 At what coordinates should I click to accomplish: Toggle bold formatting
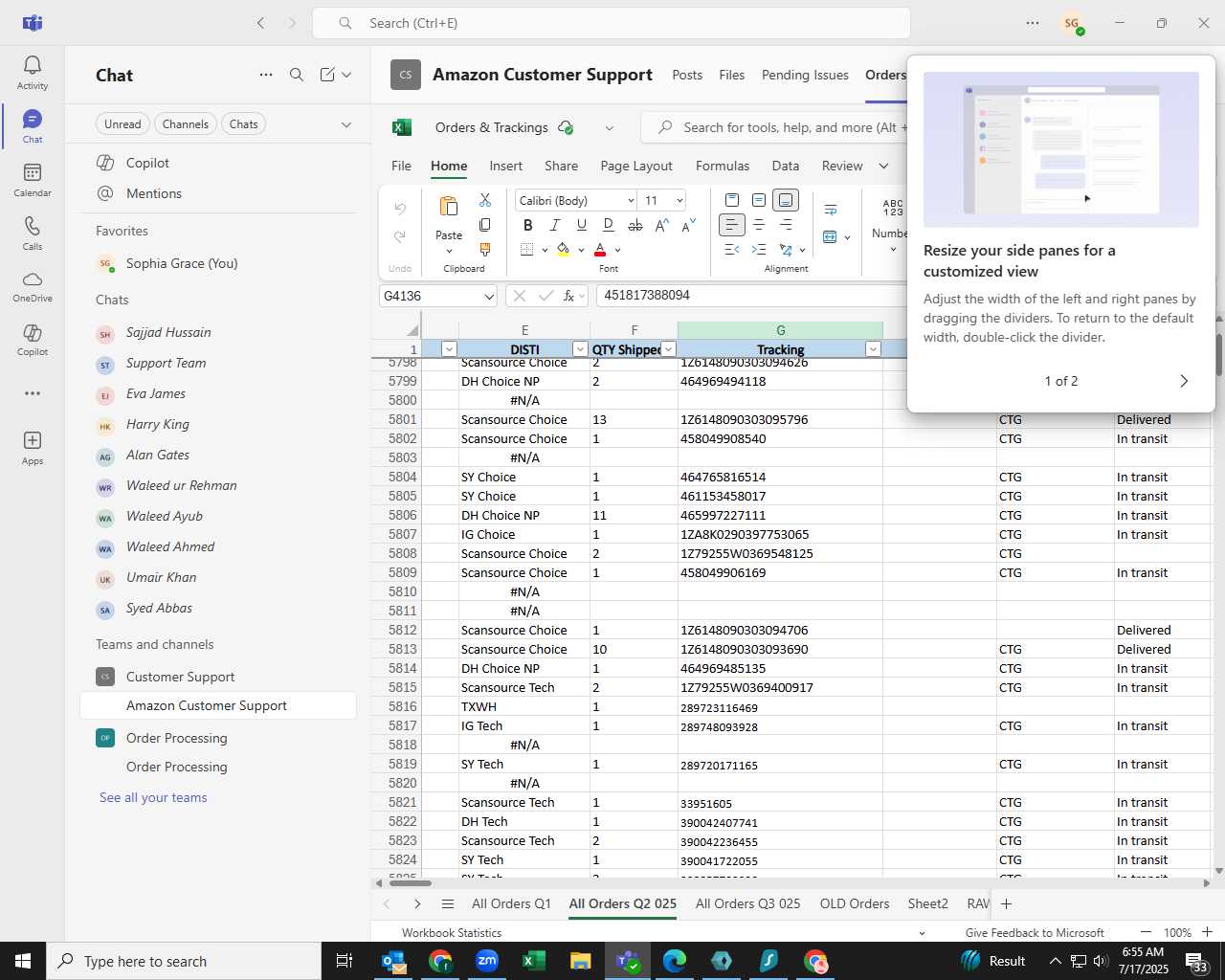527,225
